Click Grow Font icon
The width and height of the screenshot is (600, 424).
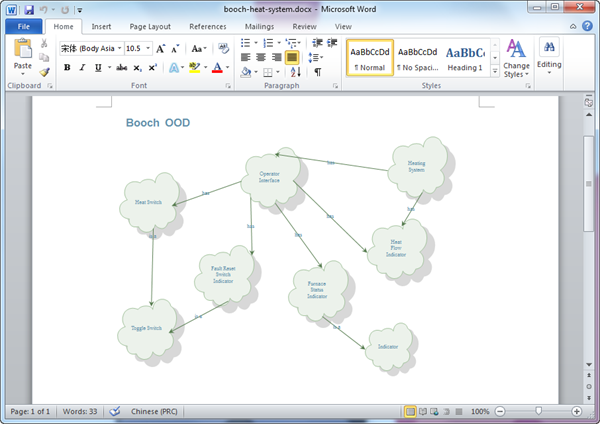point(160,49)
